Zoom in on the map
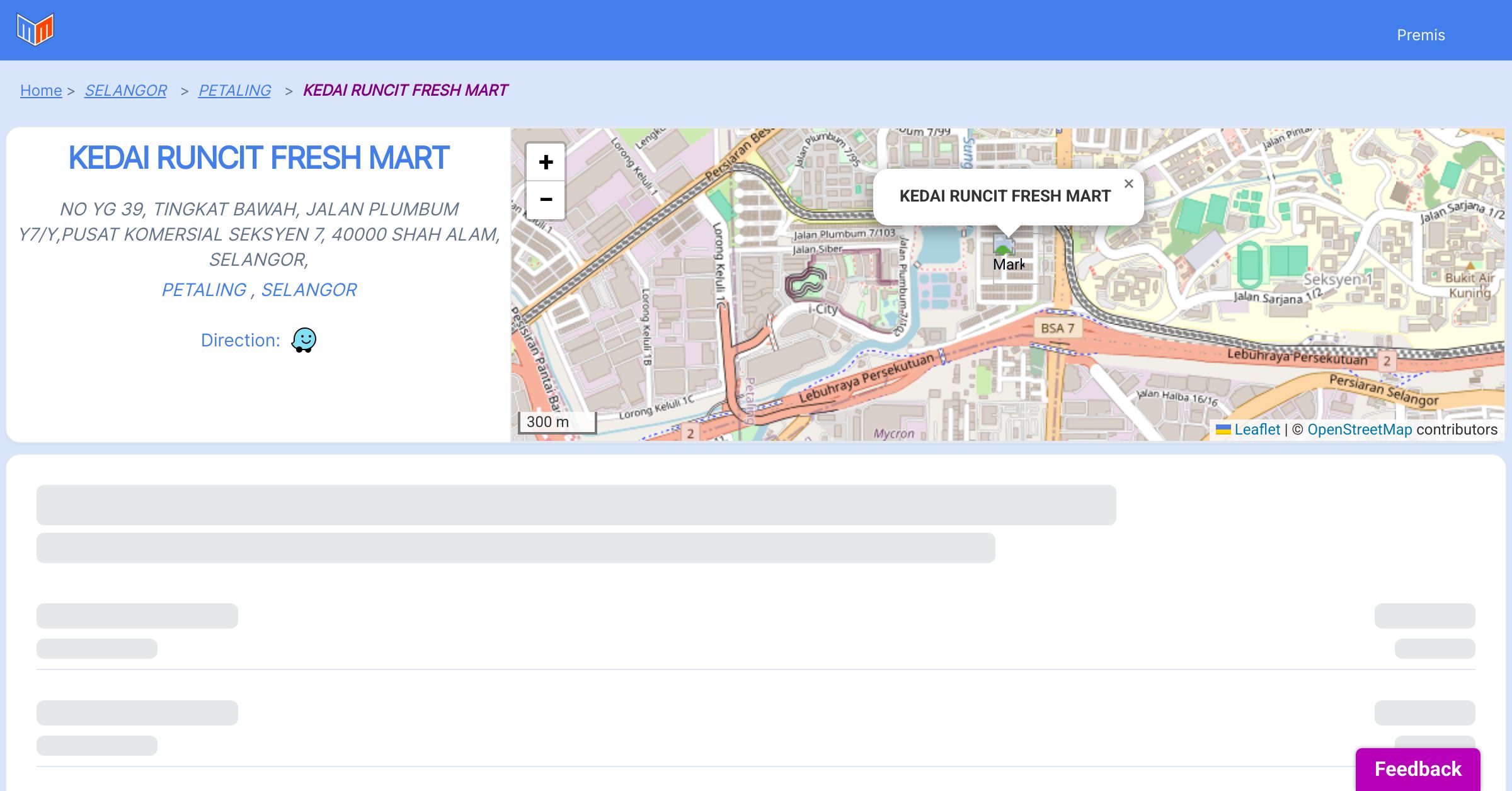1512x791 pixels. tap(546, 162)
